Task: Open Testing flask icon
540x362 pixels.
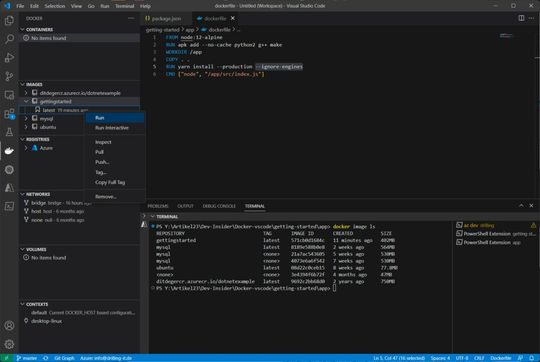Action: point(9,132)
